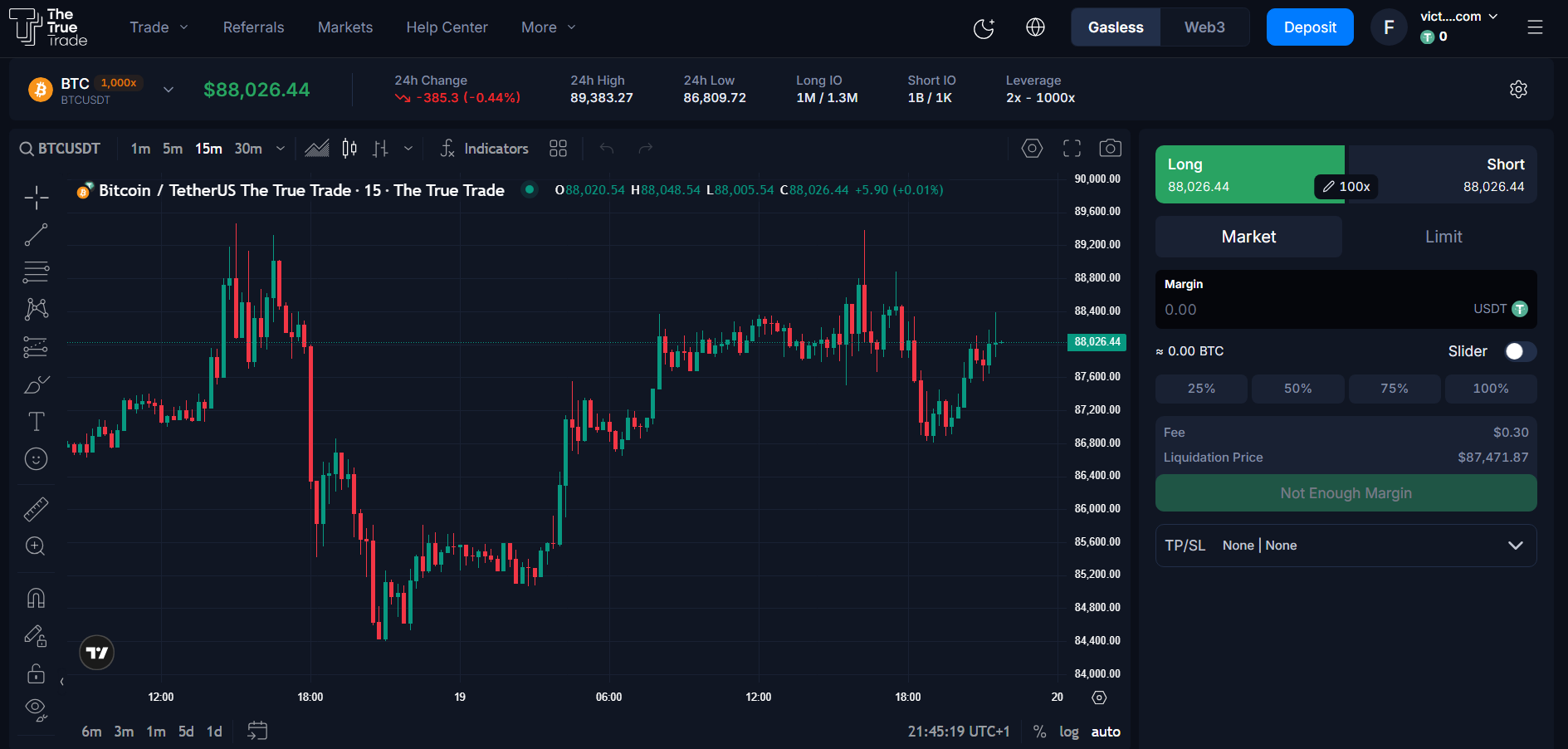
Task: Set margin to 100%
Action: [1491, 389]
